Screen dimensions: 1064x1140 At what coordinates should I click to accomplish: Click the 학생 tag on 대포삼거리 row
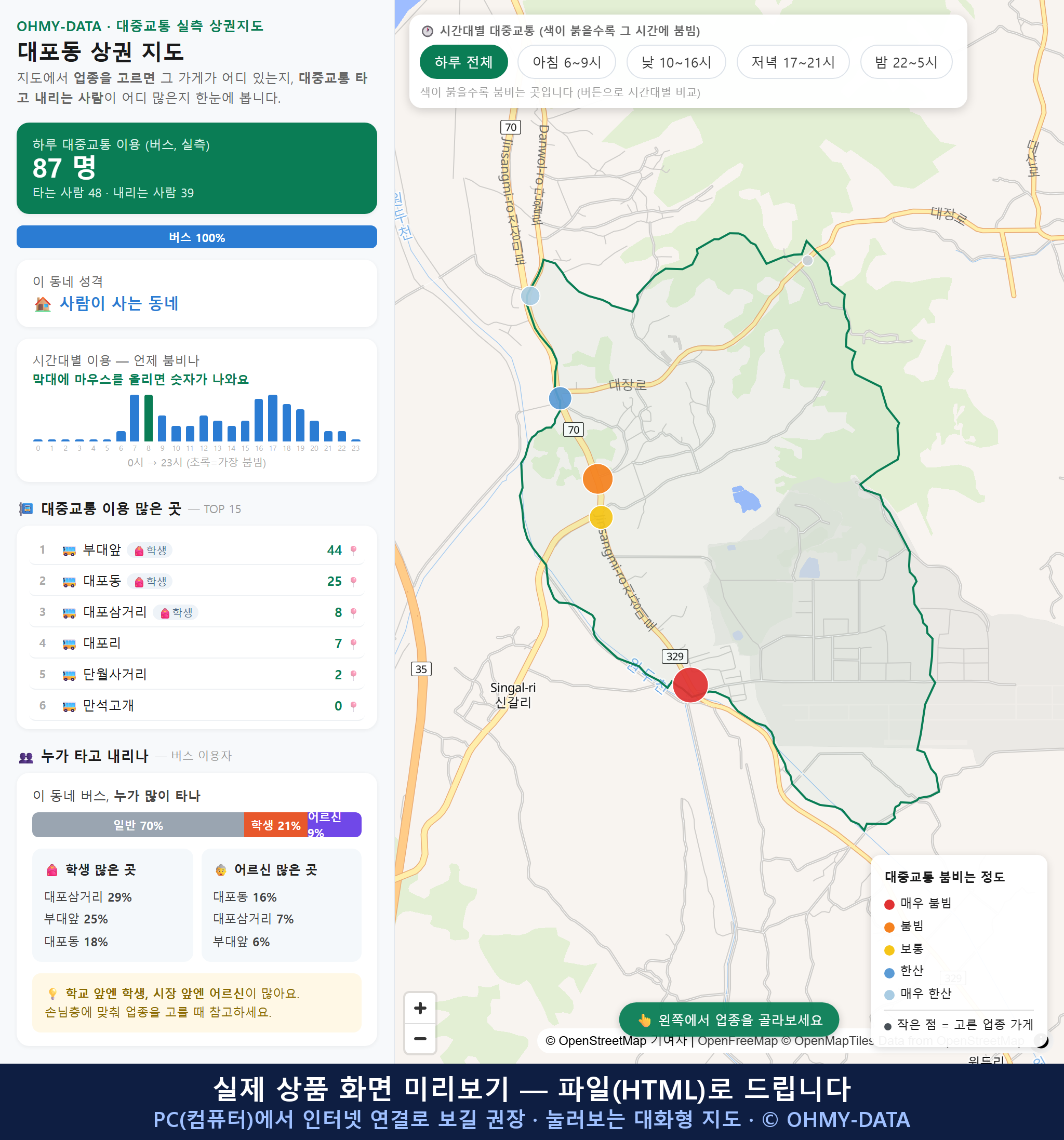[x=176, y=612]
